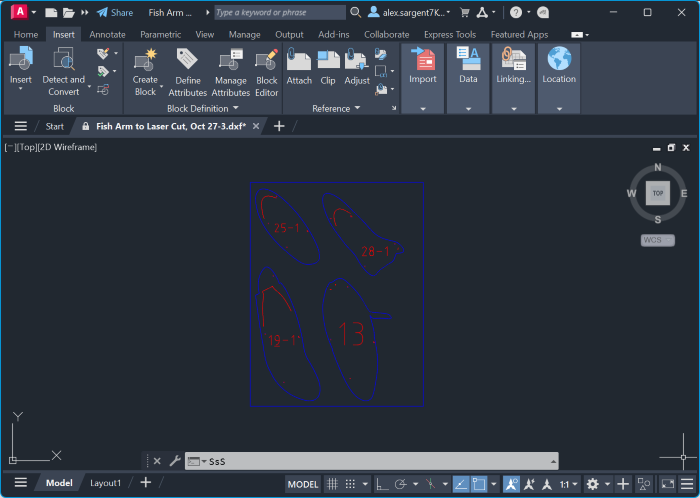Toggle grid display in status bar

tap(332, 484)
